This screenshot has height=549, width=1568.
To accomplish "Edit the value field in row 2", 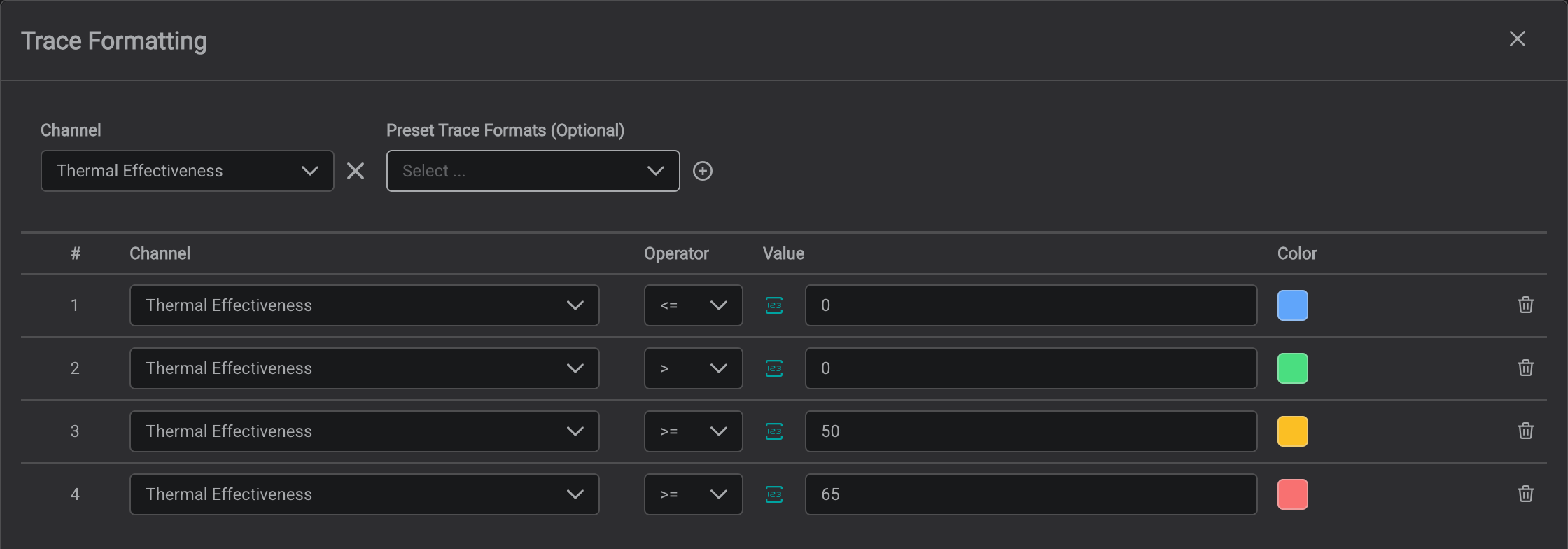I will 1031,368.
